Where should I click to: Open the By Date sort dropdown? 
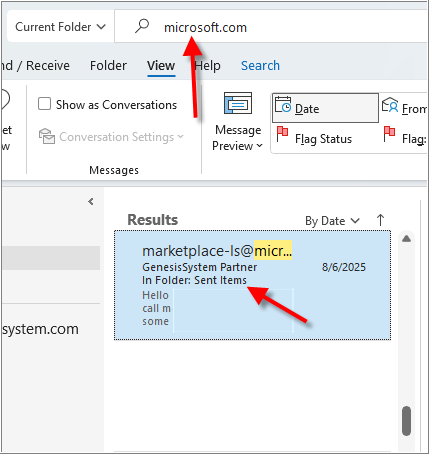tap(332, 221)
